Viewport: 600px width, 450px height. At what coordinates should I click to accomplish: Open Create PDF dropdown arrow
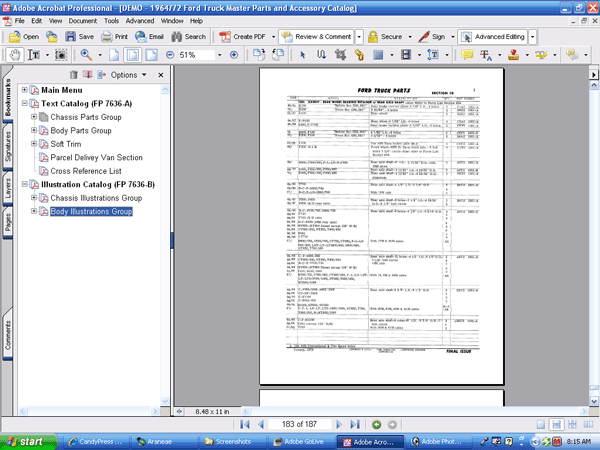coord(273,37)
